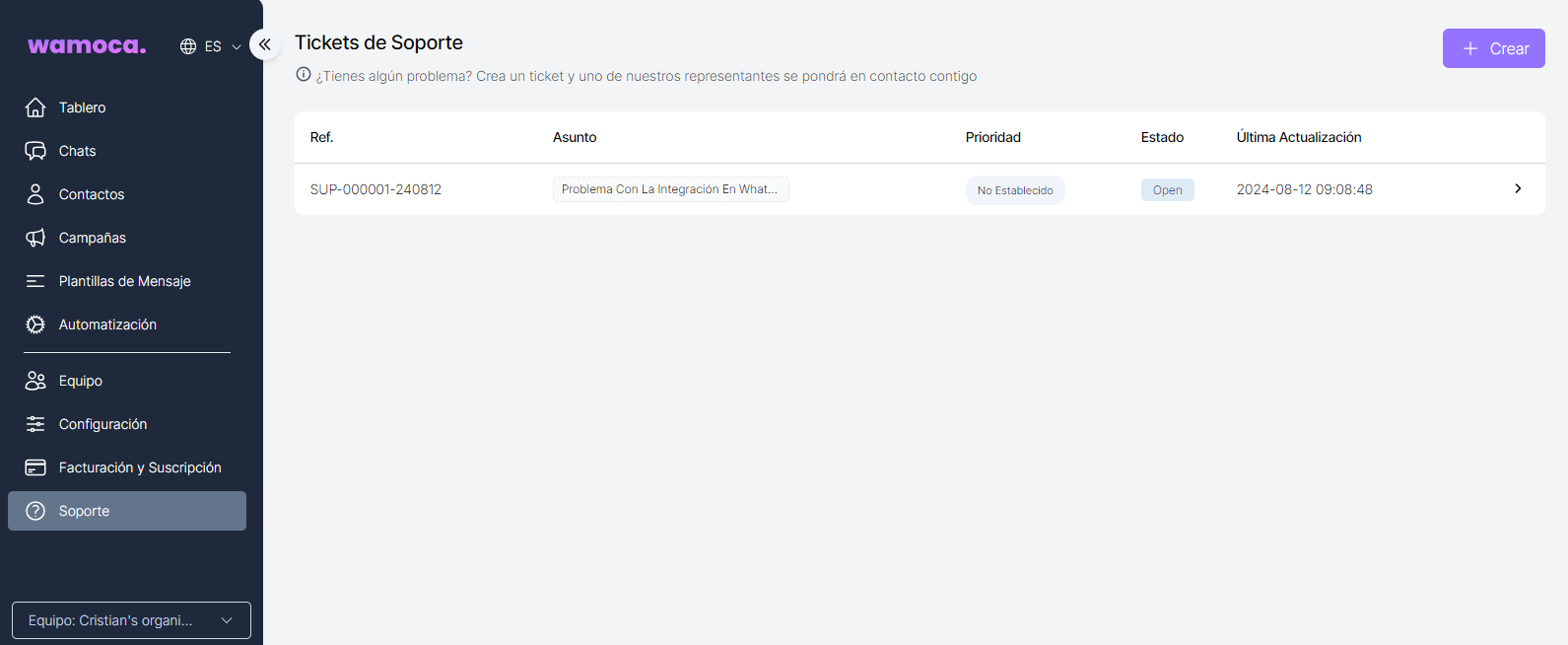The image size is (1568, 645).
Task: Go to Plantillas de Mensaje menu
Action: 124,281
